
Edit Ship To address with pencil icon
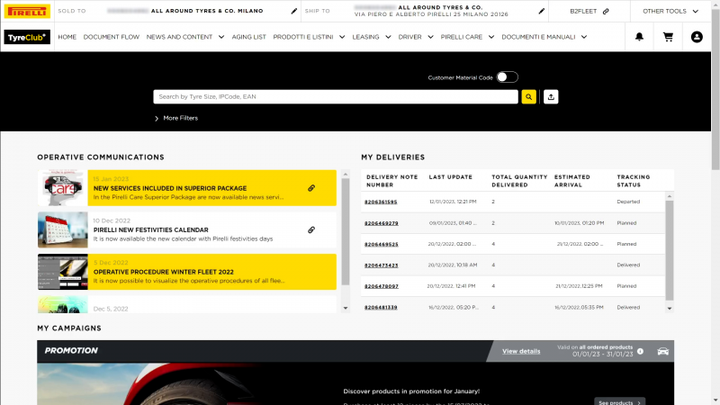coord(541,11)
